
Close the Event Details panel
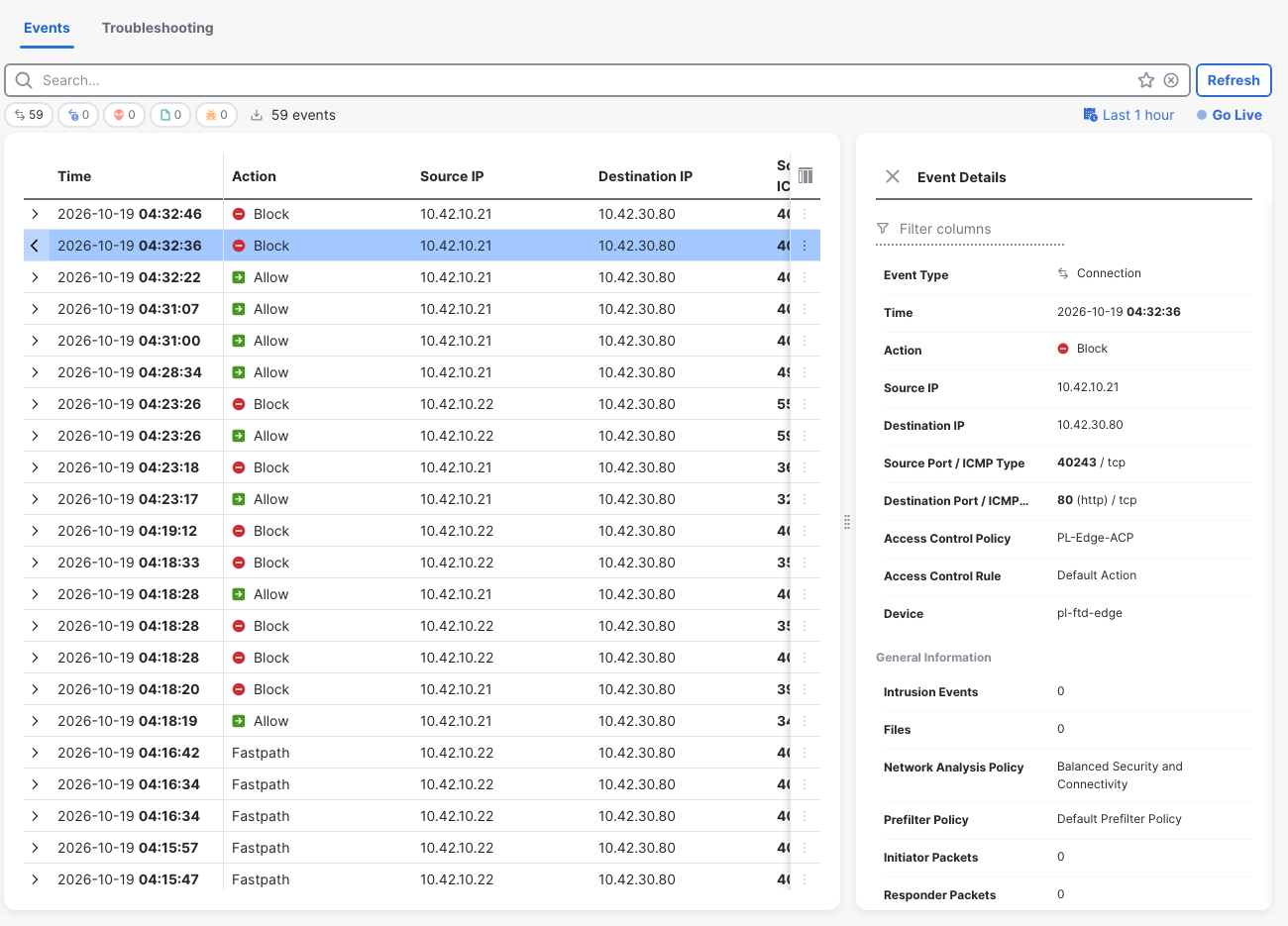click(x=893, y=176)
